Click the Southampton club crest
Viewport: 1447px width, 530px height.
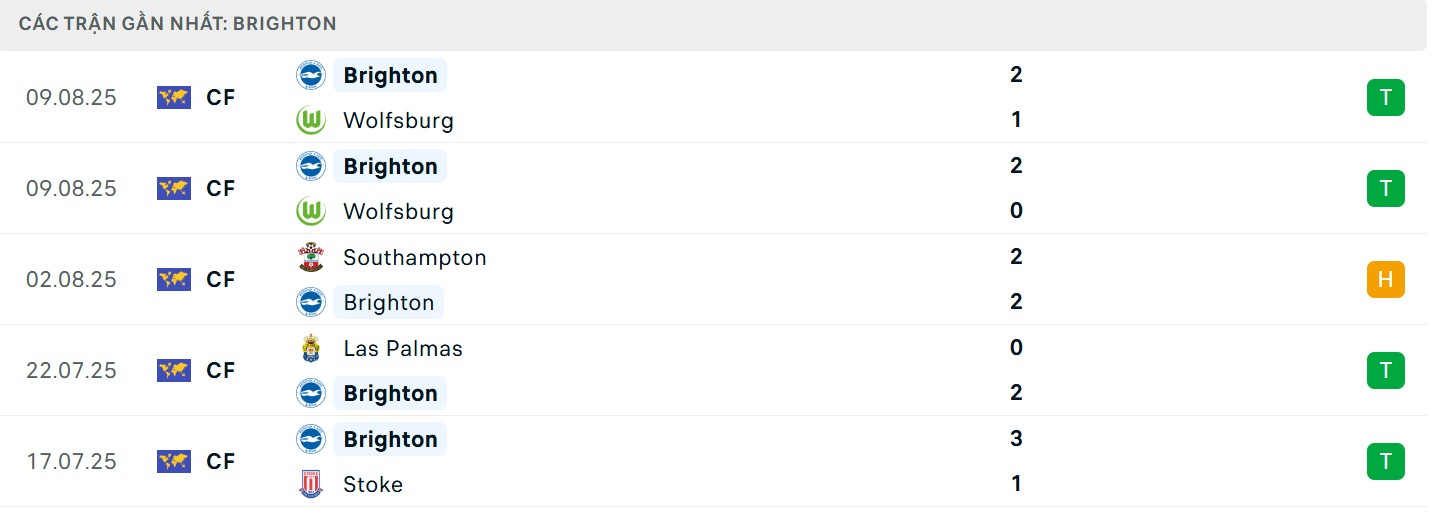click(x=311, y=257)
